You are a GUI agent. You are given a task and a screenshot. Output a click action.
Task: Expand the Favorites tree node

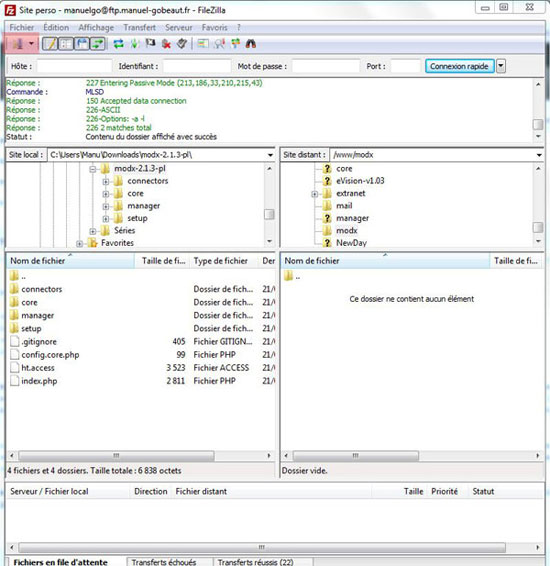coord(79,244)
